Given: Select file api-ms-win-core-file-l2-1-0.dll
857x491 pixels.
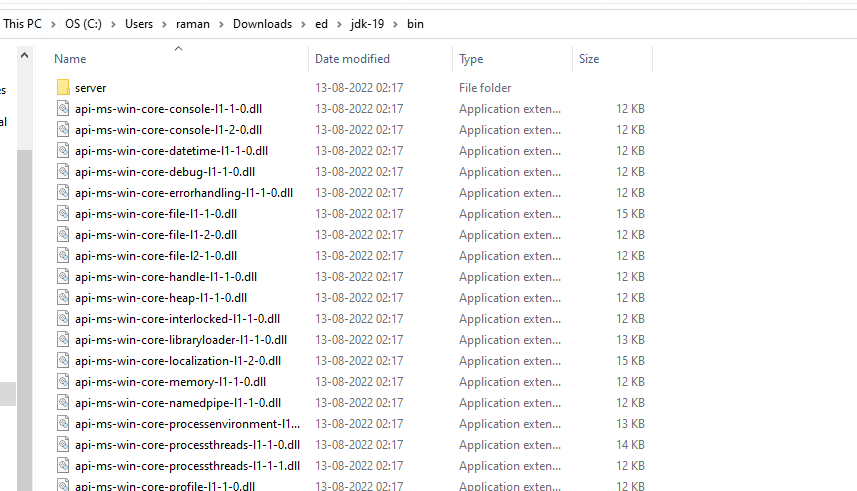Looking at the screenshot, I should coord(156,255).
